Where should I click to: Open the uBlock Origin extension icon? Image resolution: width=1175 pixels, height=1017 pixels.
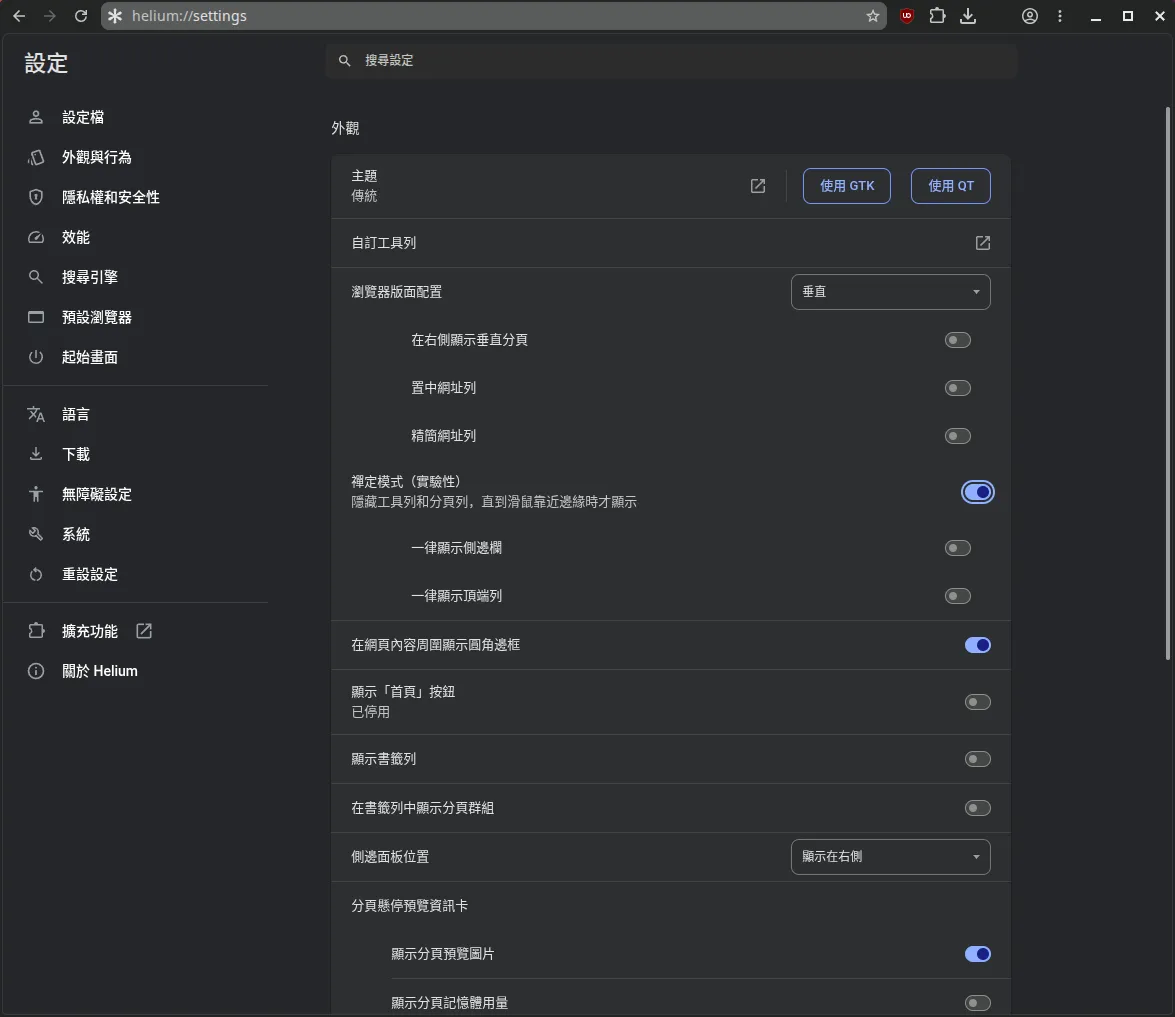coord(907,16)
